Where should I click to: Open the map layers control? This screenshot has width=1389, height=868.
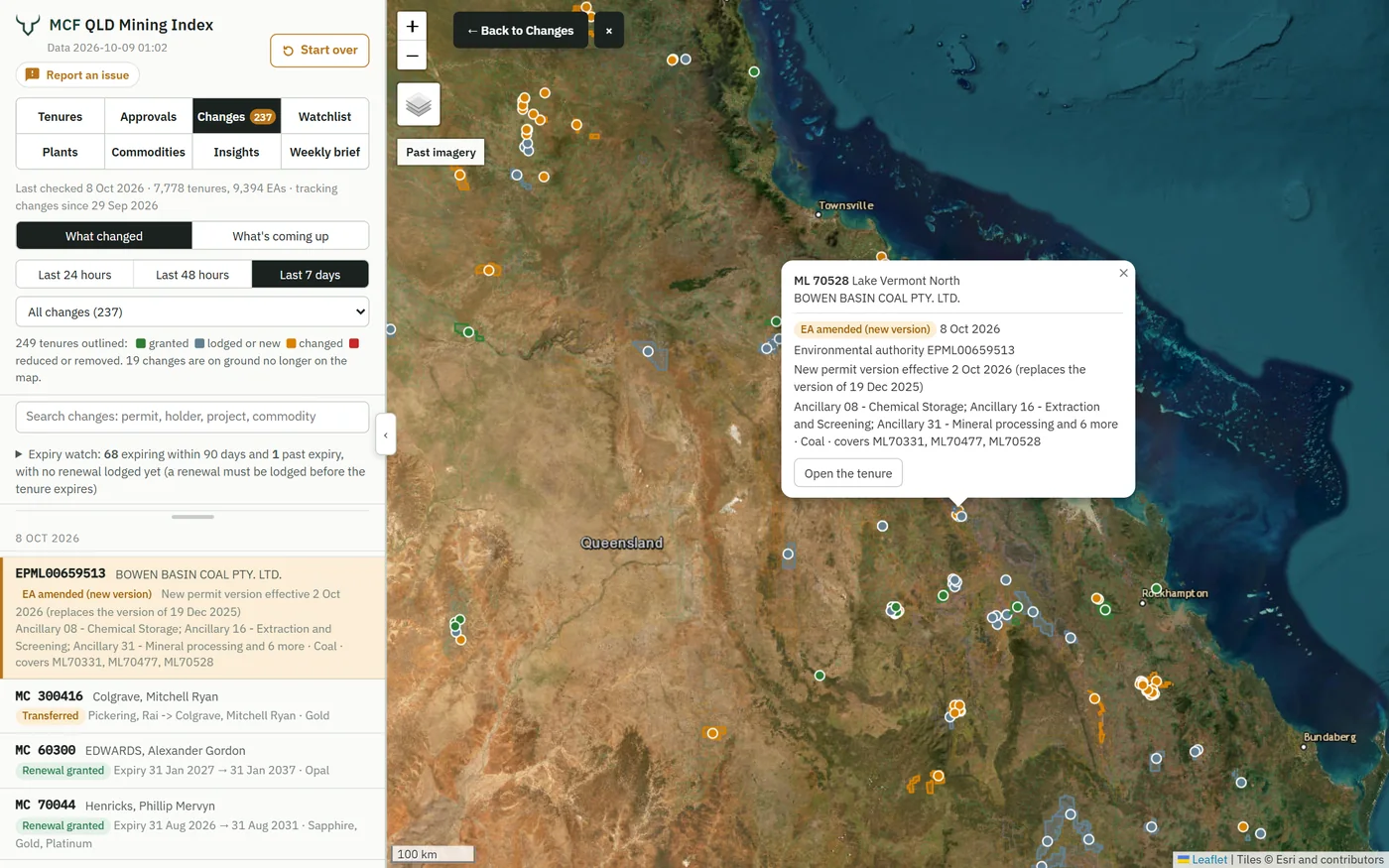click(419, 104)
